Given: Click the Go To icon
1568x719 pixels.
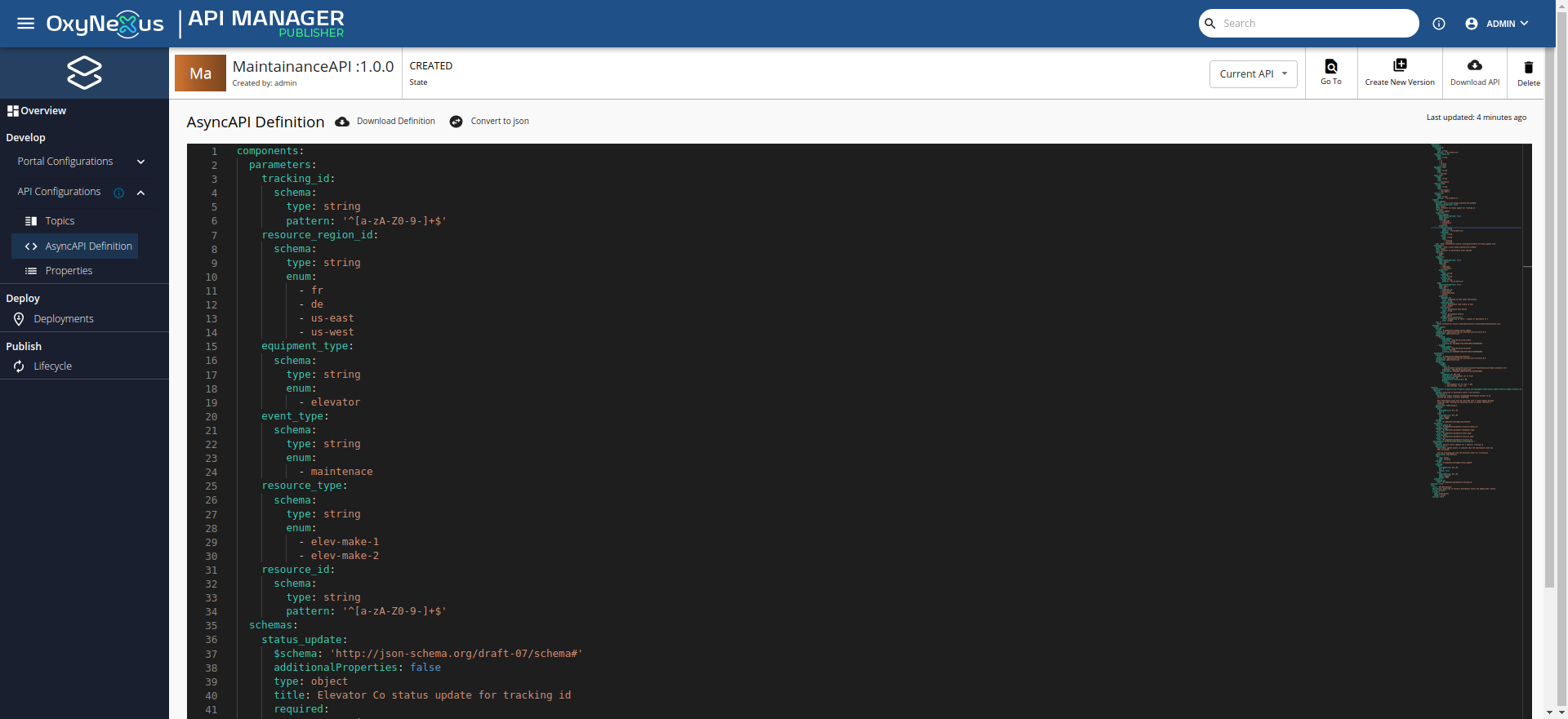Looking at the screenshot, I should pos(1331,66).
